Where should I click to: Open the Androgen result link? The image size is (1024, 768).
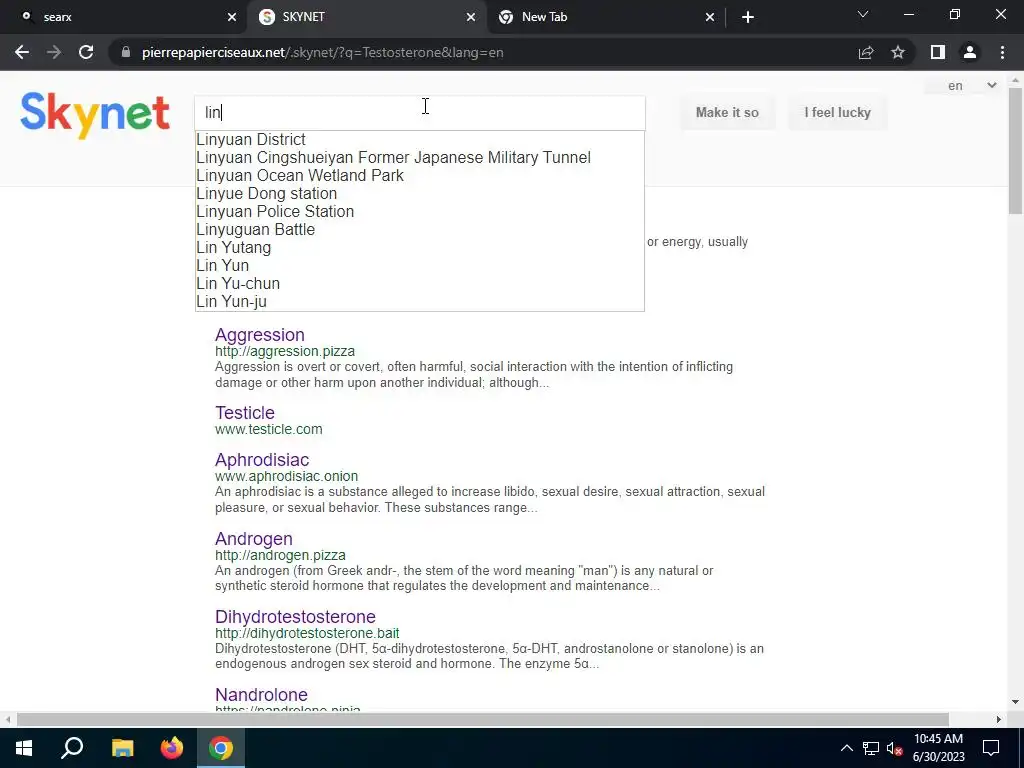[x=253, y=539]
